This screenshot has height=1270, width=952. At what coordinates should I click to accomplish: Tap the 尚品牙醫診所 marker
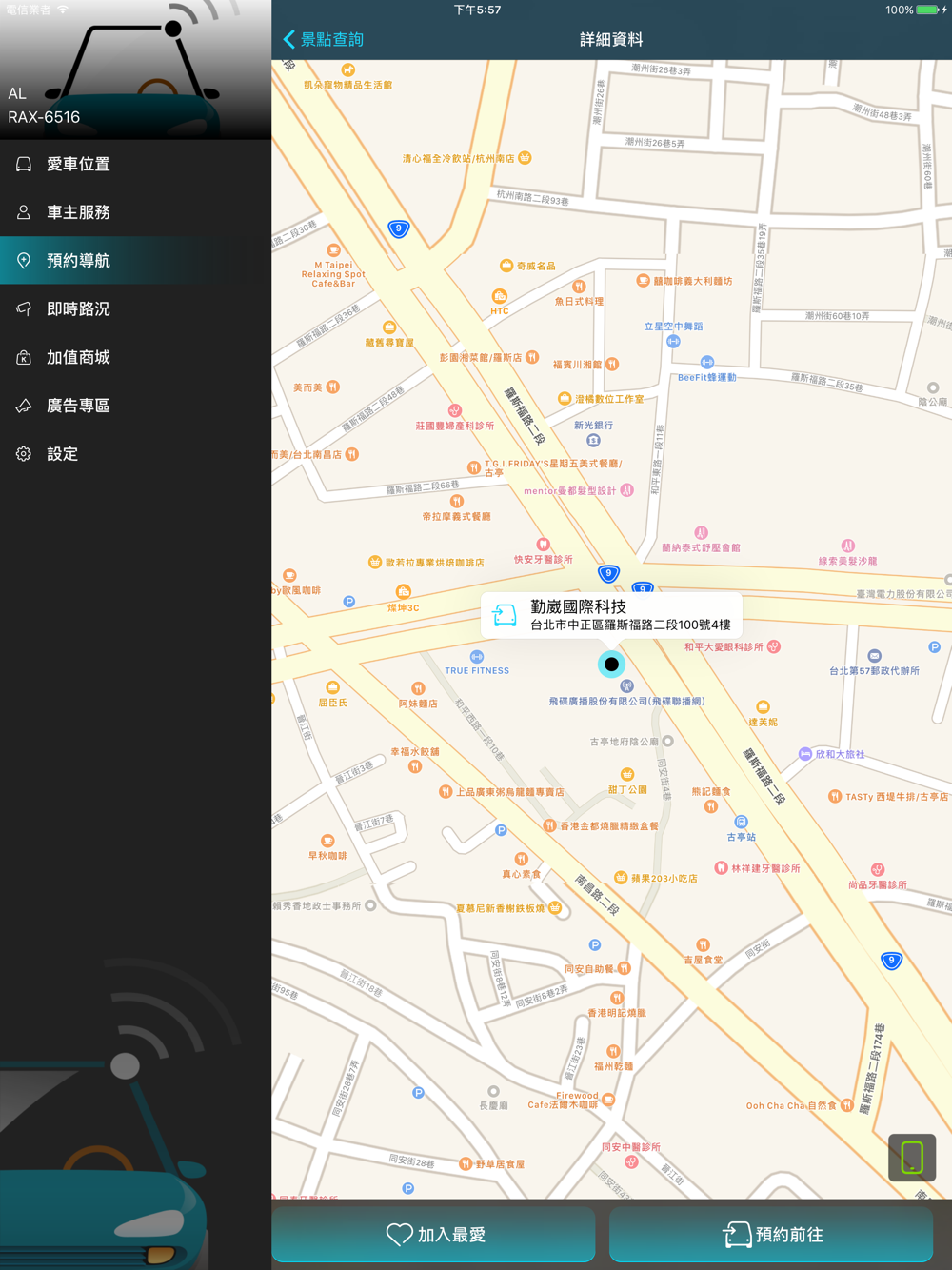[x=878, y=870]
